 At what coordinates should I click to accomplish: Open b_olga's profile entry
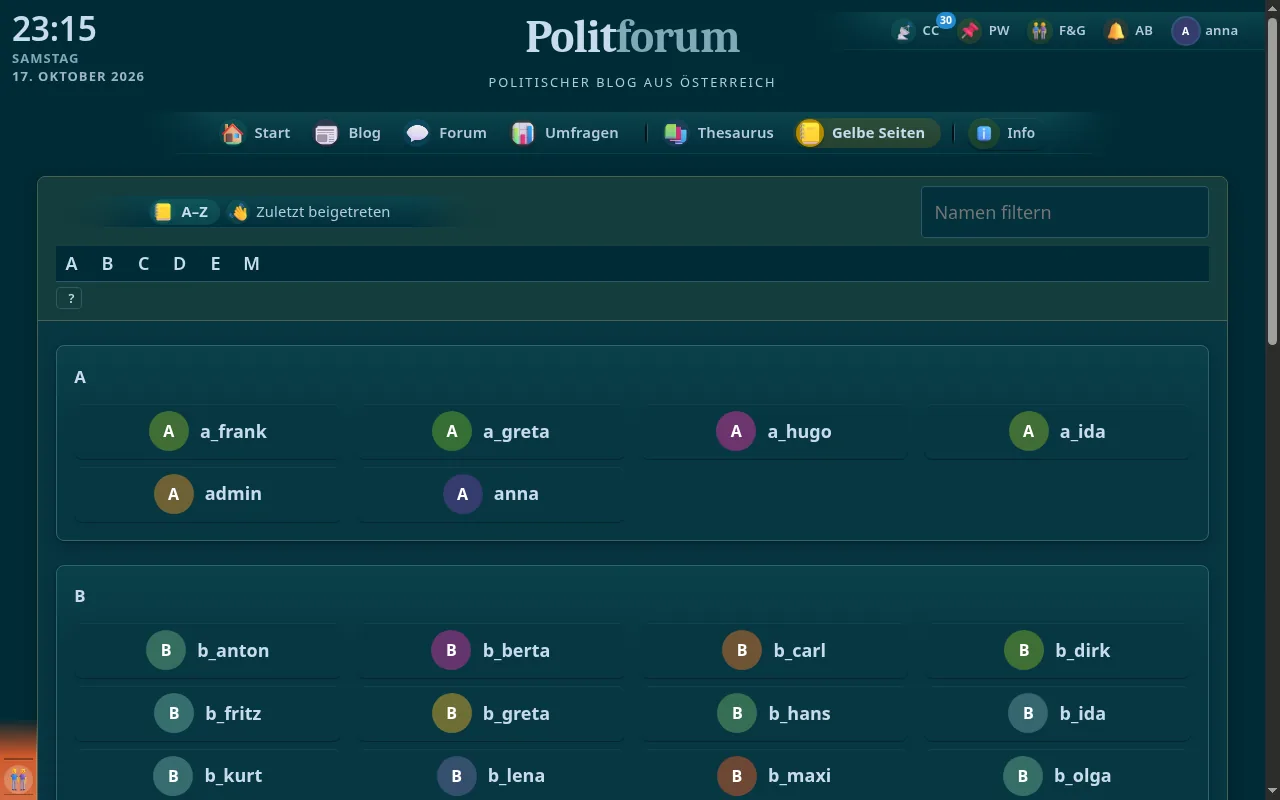[1057, 775]
